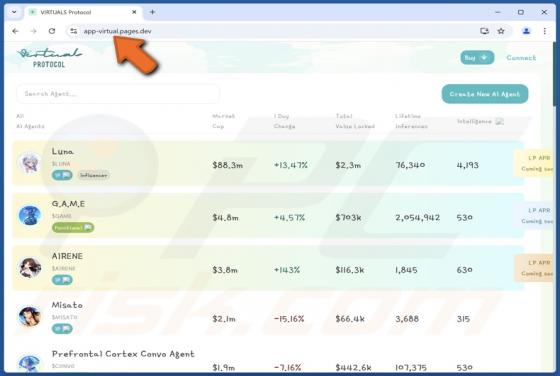Click LP APR card in Luna row
Viewport: 560px width, 376px height.
[x=534, y=163]
